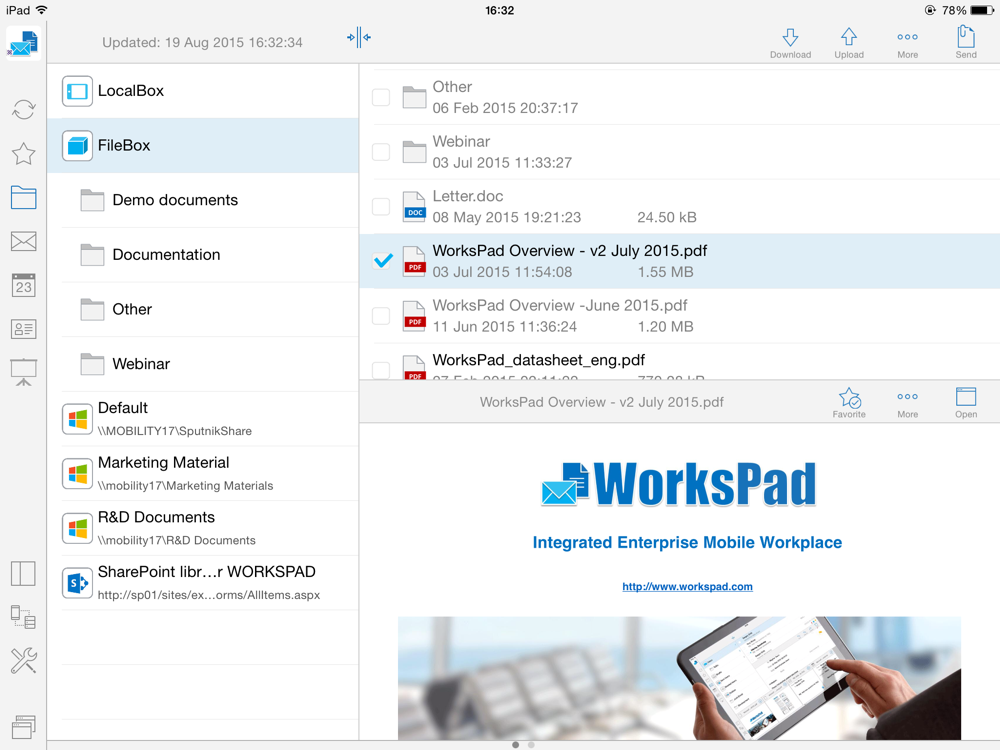The image size is (1000, 750).
Task: Open the top toolbar More menu
Action: (x=908, y=43)
